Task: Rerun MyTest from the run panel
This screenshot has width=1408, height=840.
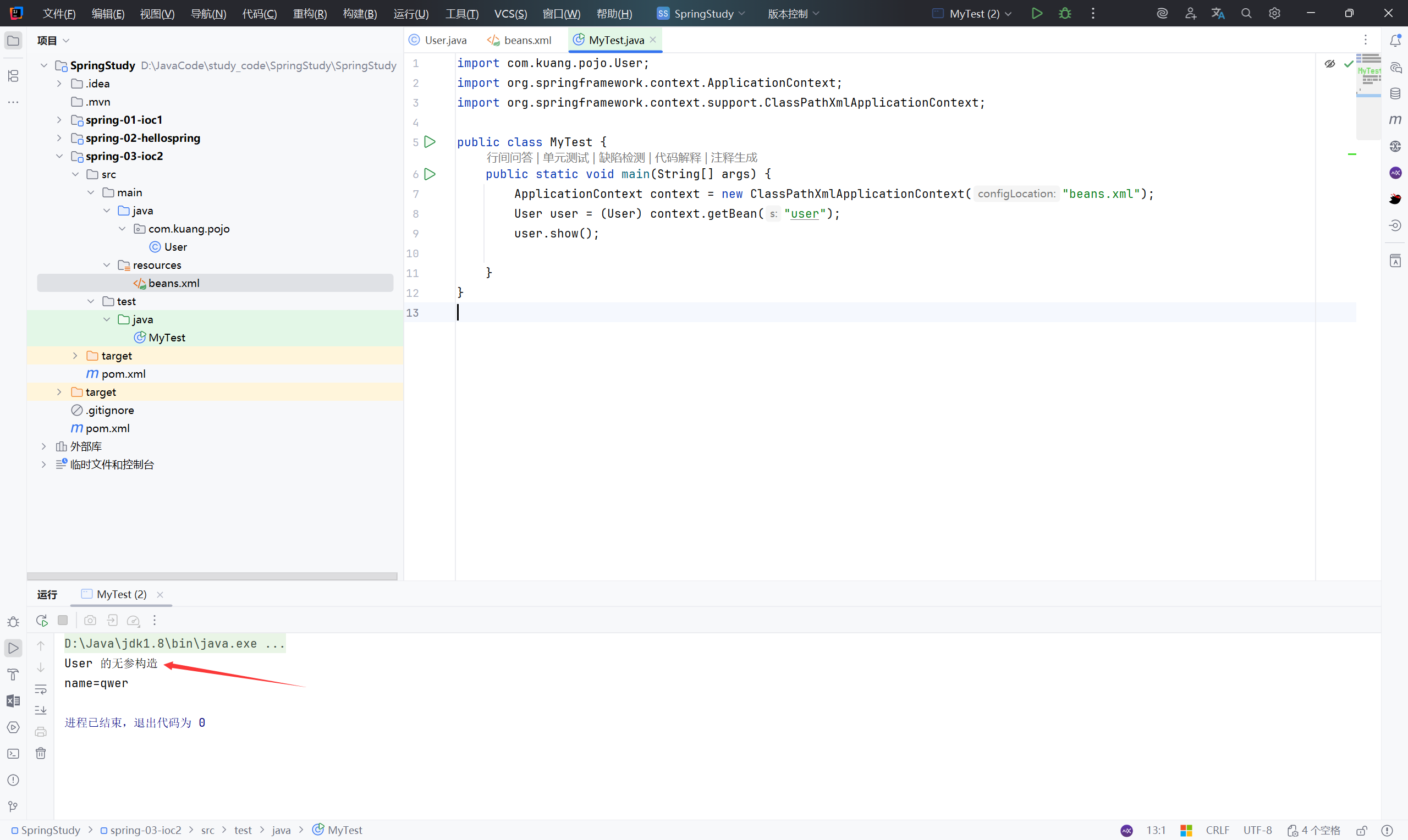Action: pos(41,620)
